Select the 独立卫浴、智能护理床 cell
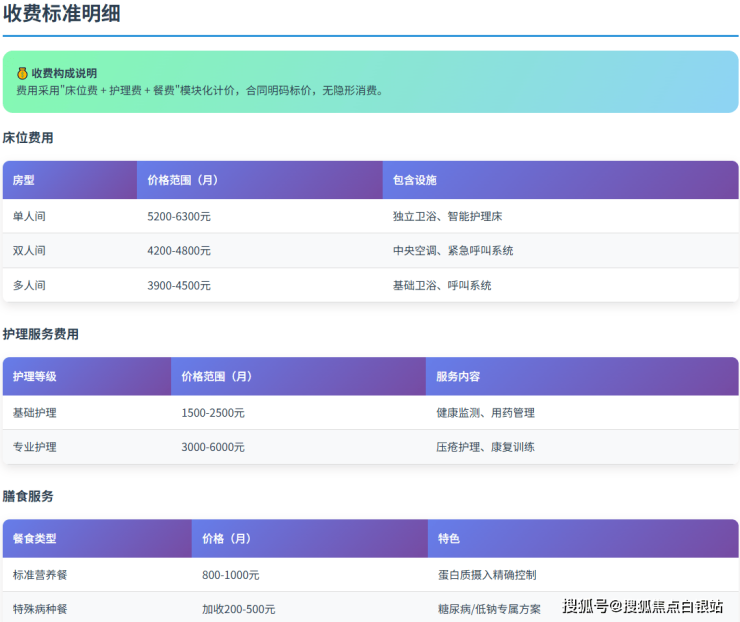Screen dimensions: 740x622 coord(453,216)
